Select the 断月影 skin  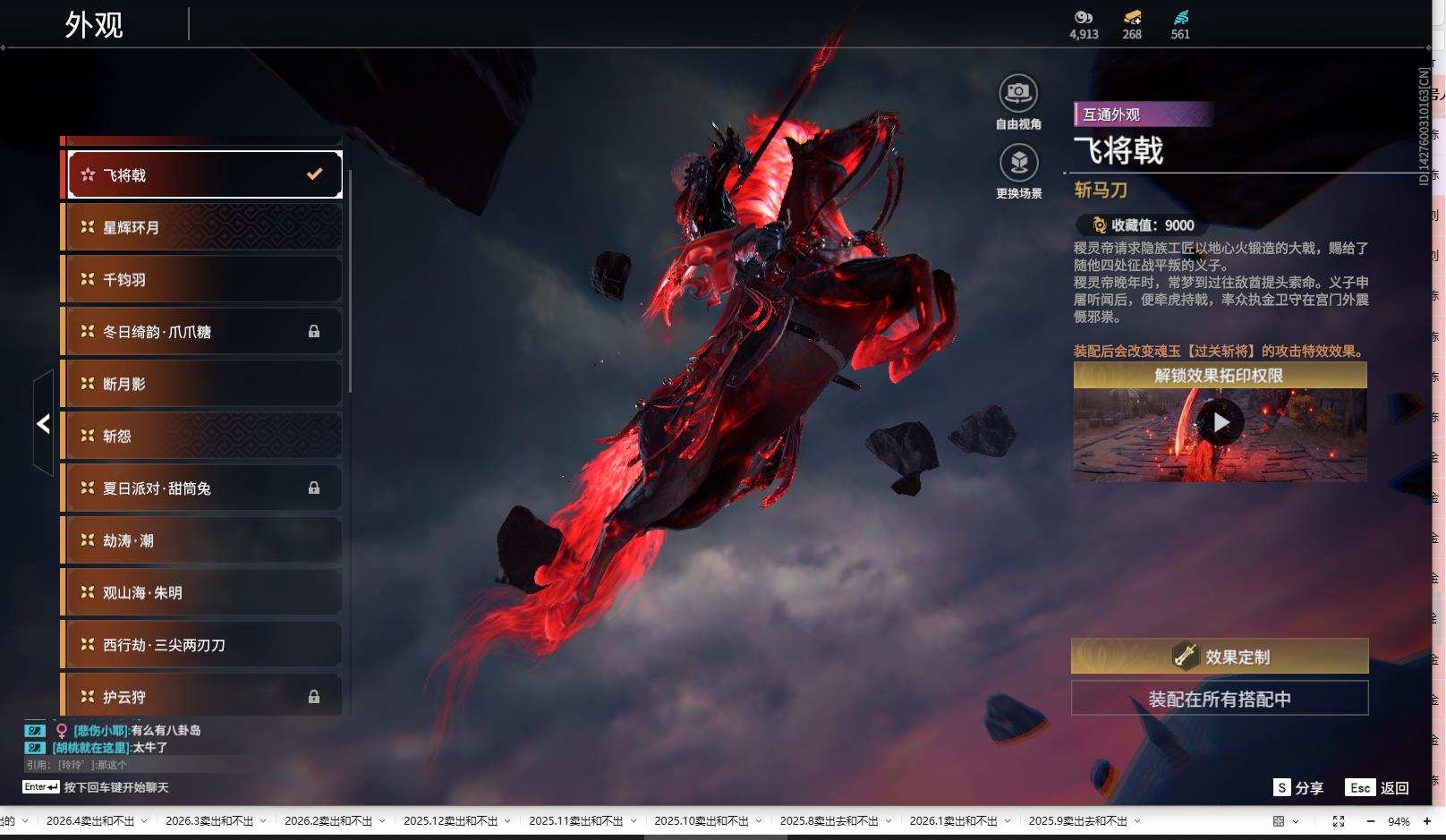[x=202, y=384]
